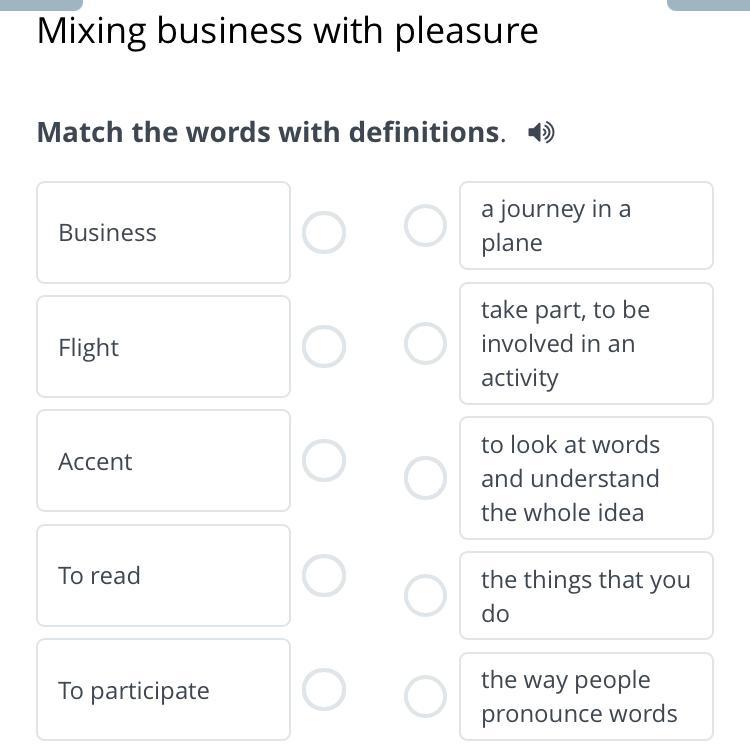Select the radio button next to Flight
Screen dimensions: 750x750
point(324,347)
